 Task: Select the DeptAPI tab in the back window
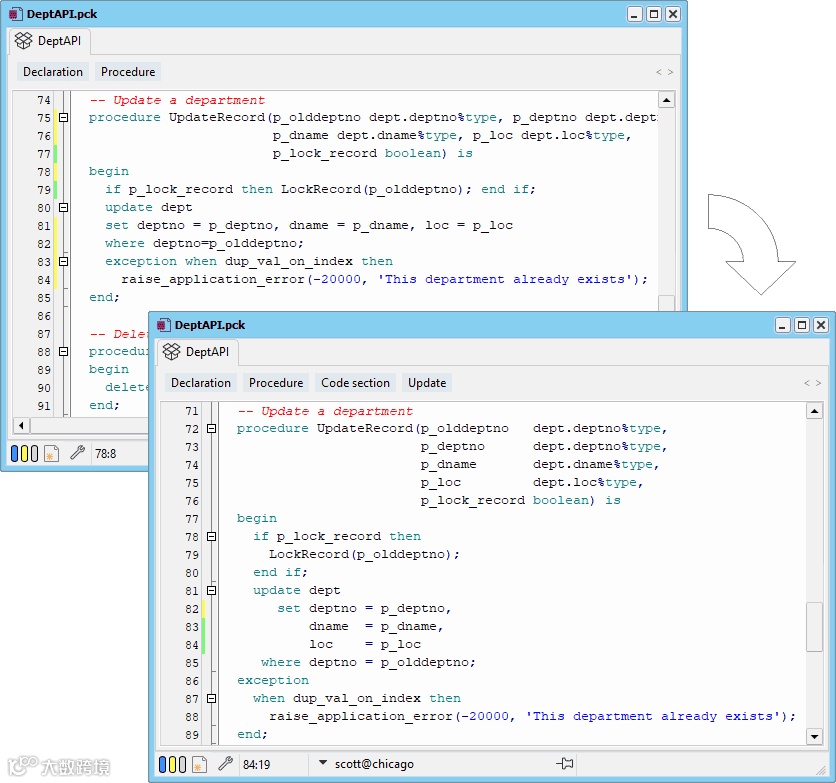click(x=50, y=41)
